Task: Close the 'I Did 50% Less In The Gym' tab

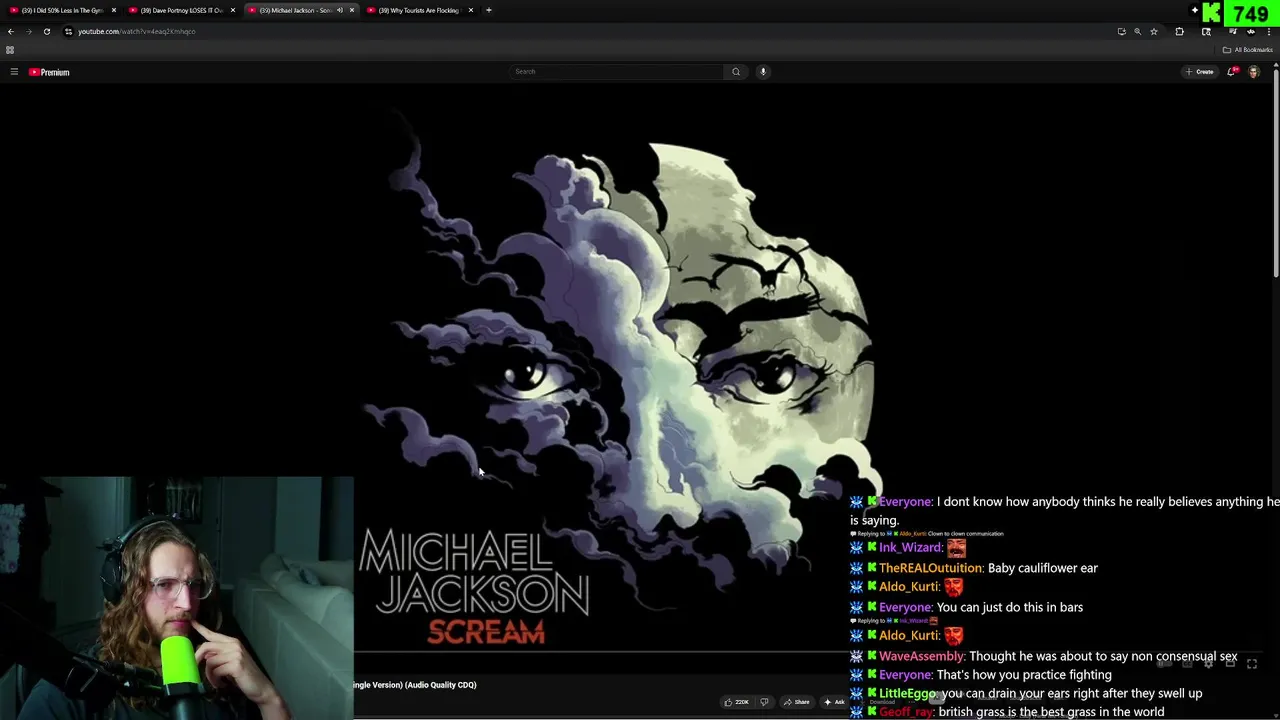Action: [114, 10]
